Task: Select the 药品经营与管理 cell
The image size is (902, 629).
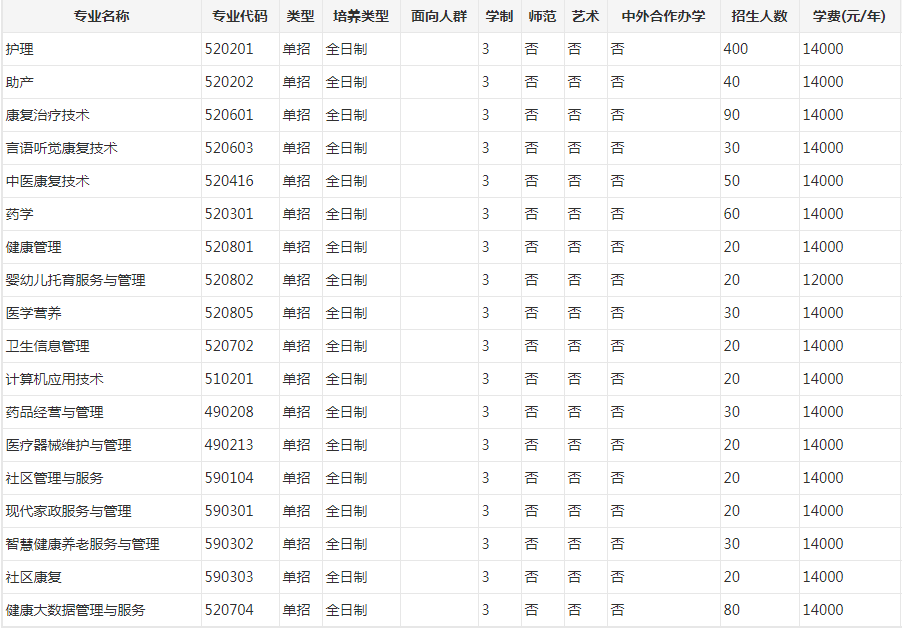Action: coord(101,412)
